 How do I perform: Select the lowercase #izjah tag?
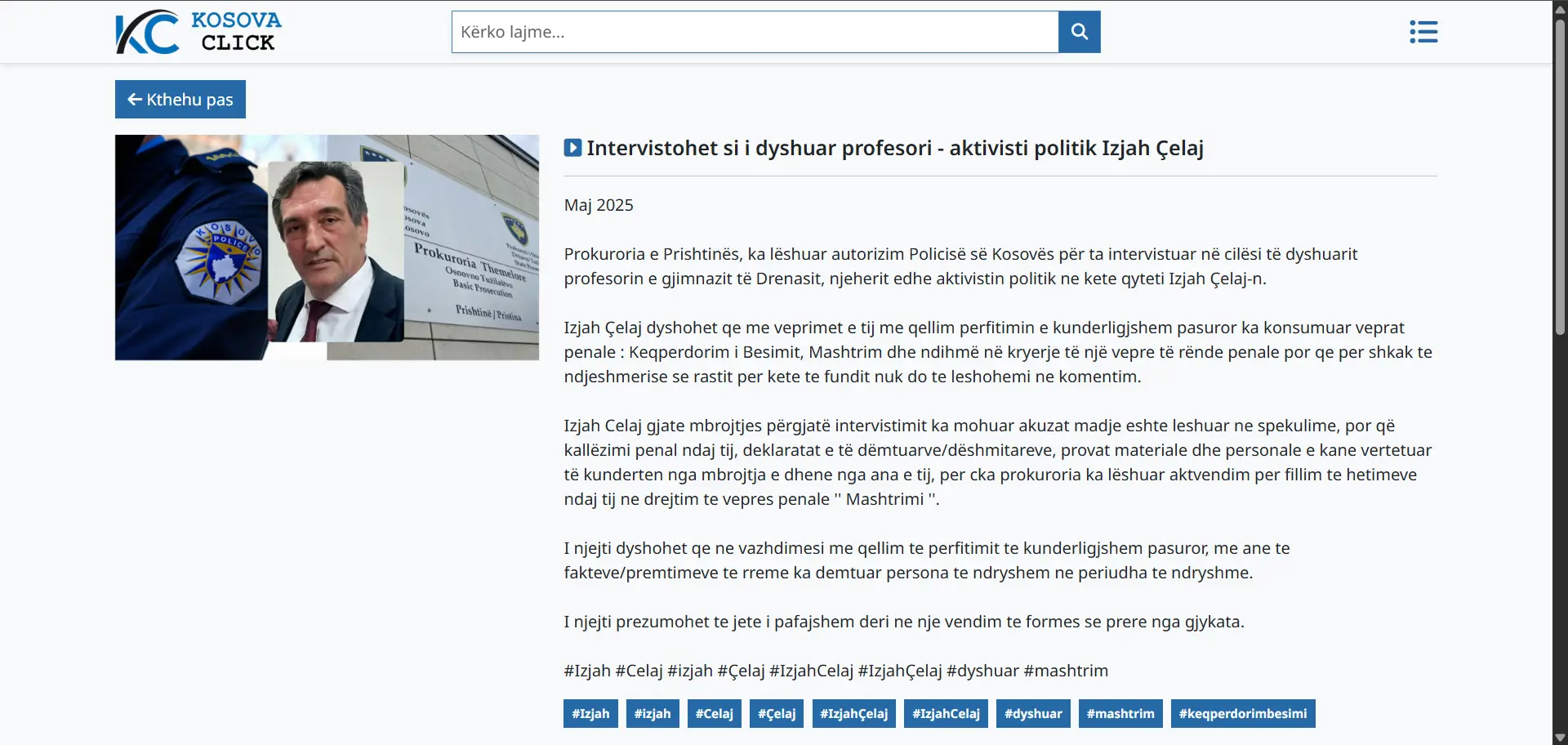point(653,713)
